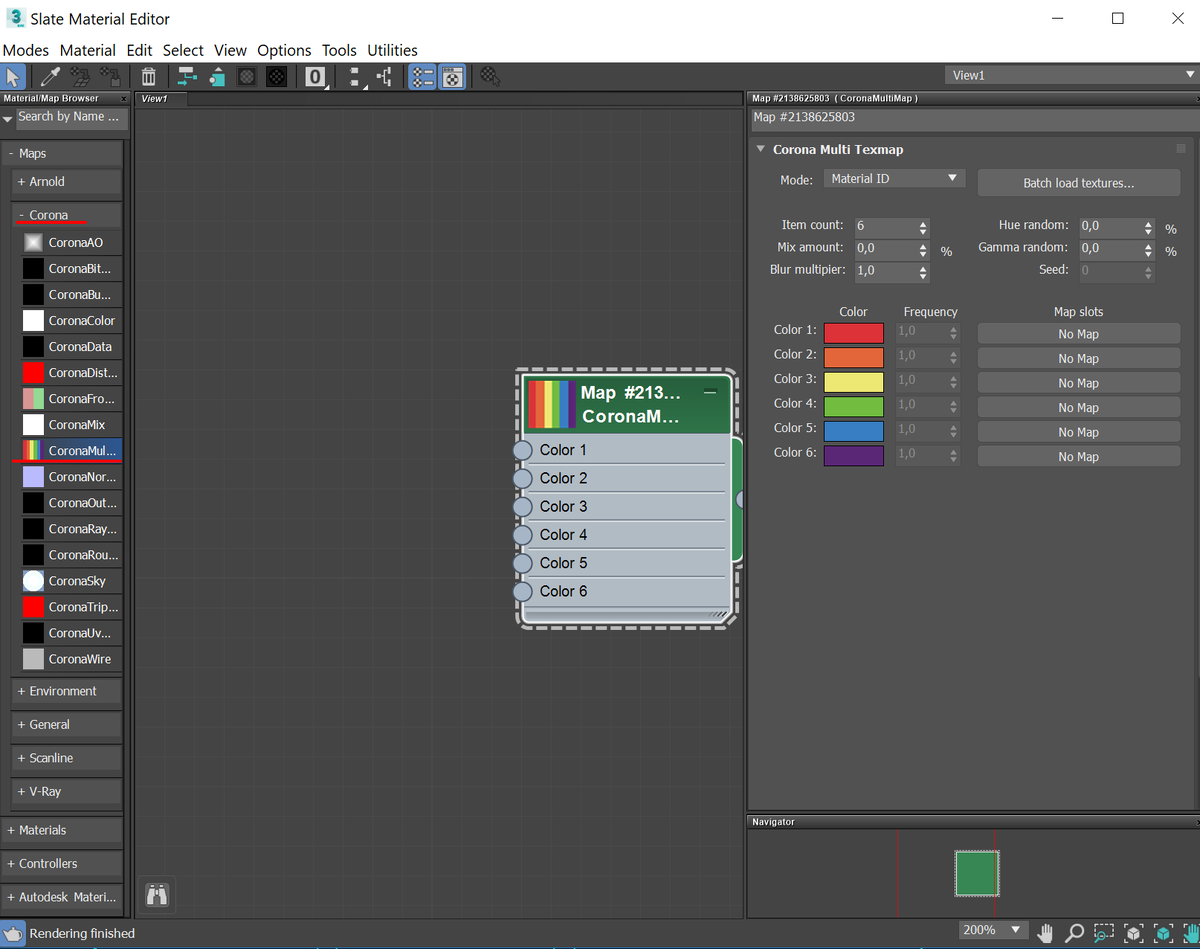Image resolution: width=1200 pixels, height=949 pixels.
Task: Open binoculars search icon in view
Action: [x=157, y=895]
